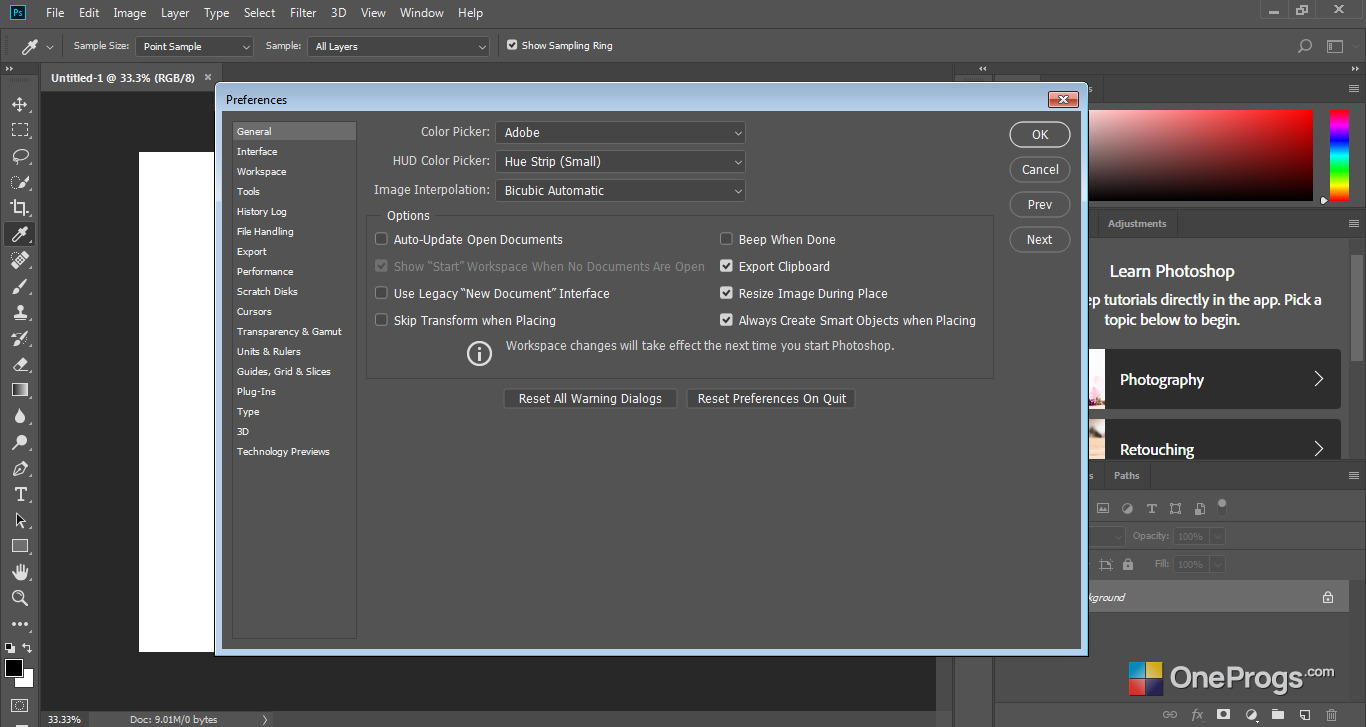Open the Sample Size dropdown

click(195, 46)
